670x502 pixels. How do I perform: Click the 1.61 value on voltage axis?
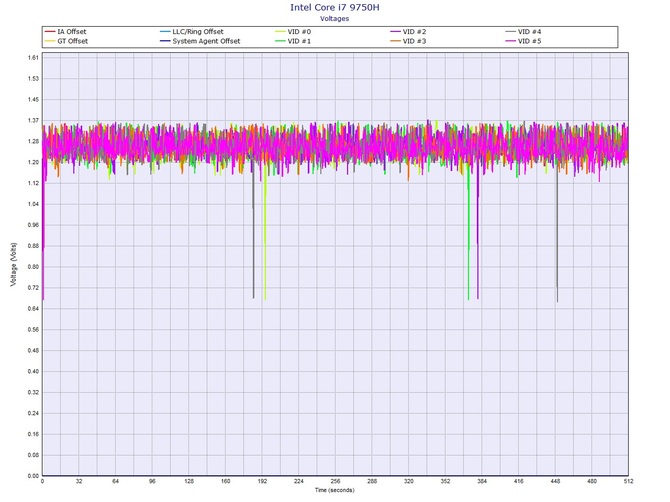coord(33,57)
